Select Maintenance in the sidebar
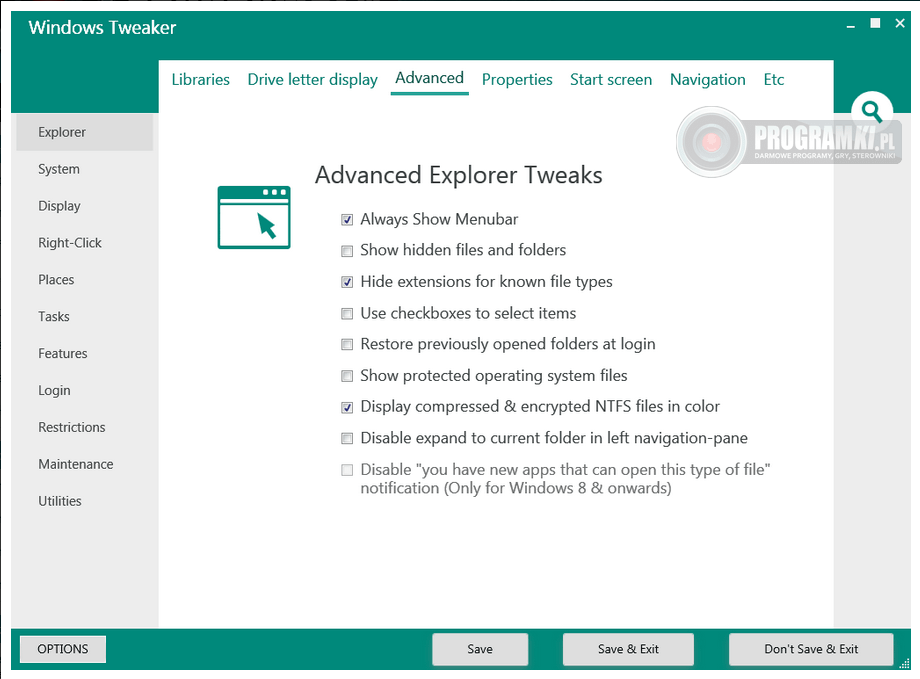The image size is (920, 679). [x=84, y=464]
